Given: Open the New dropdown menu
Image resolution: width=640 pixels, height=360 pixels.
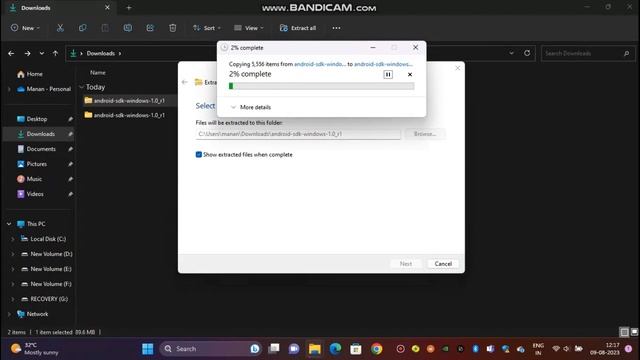Looking at the screenshot, I should [x=25, y=28].
